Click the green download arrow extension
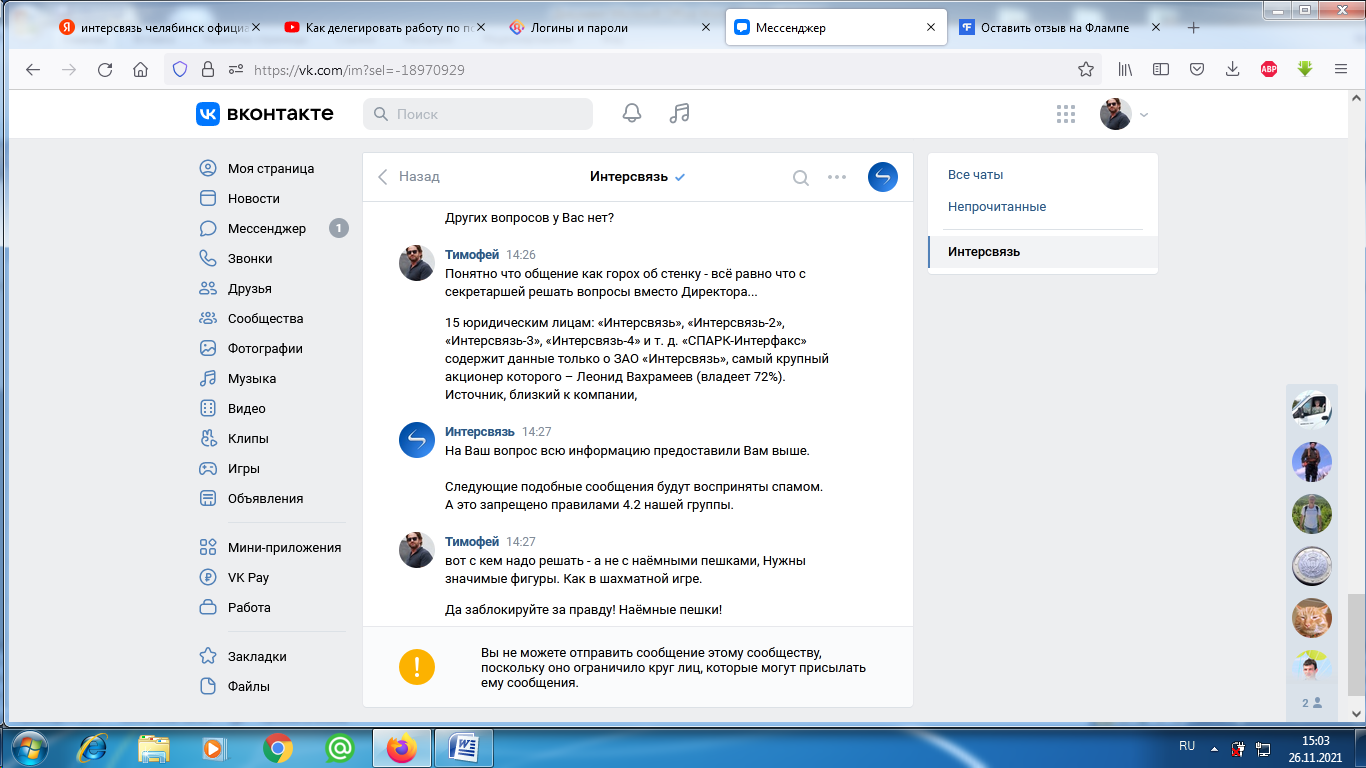Screen dimensions: 1366x768 click(x=1305, y=69)
